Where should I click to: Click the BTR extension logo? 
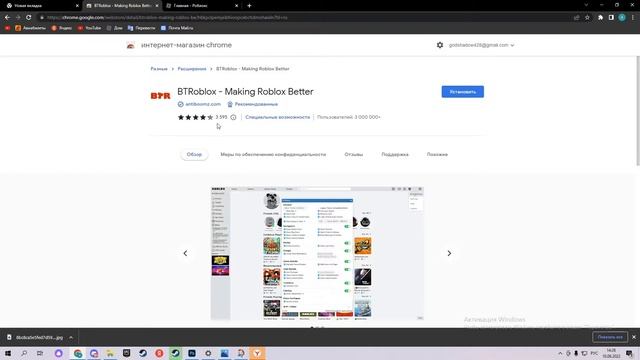pyautogui.click(x=160, y=96)
